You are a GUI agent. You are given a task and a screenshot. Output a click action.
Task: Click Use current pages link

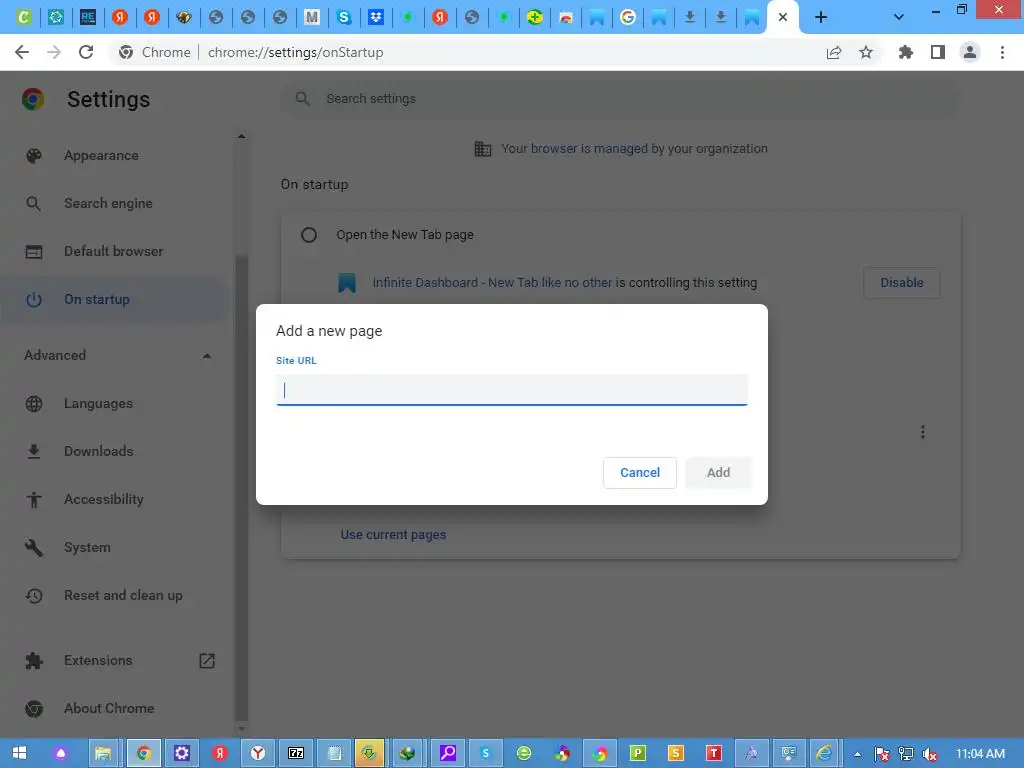coord(393,535)
